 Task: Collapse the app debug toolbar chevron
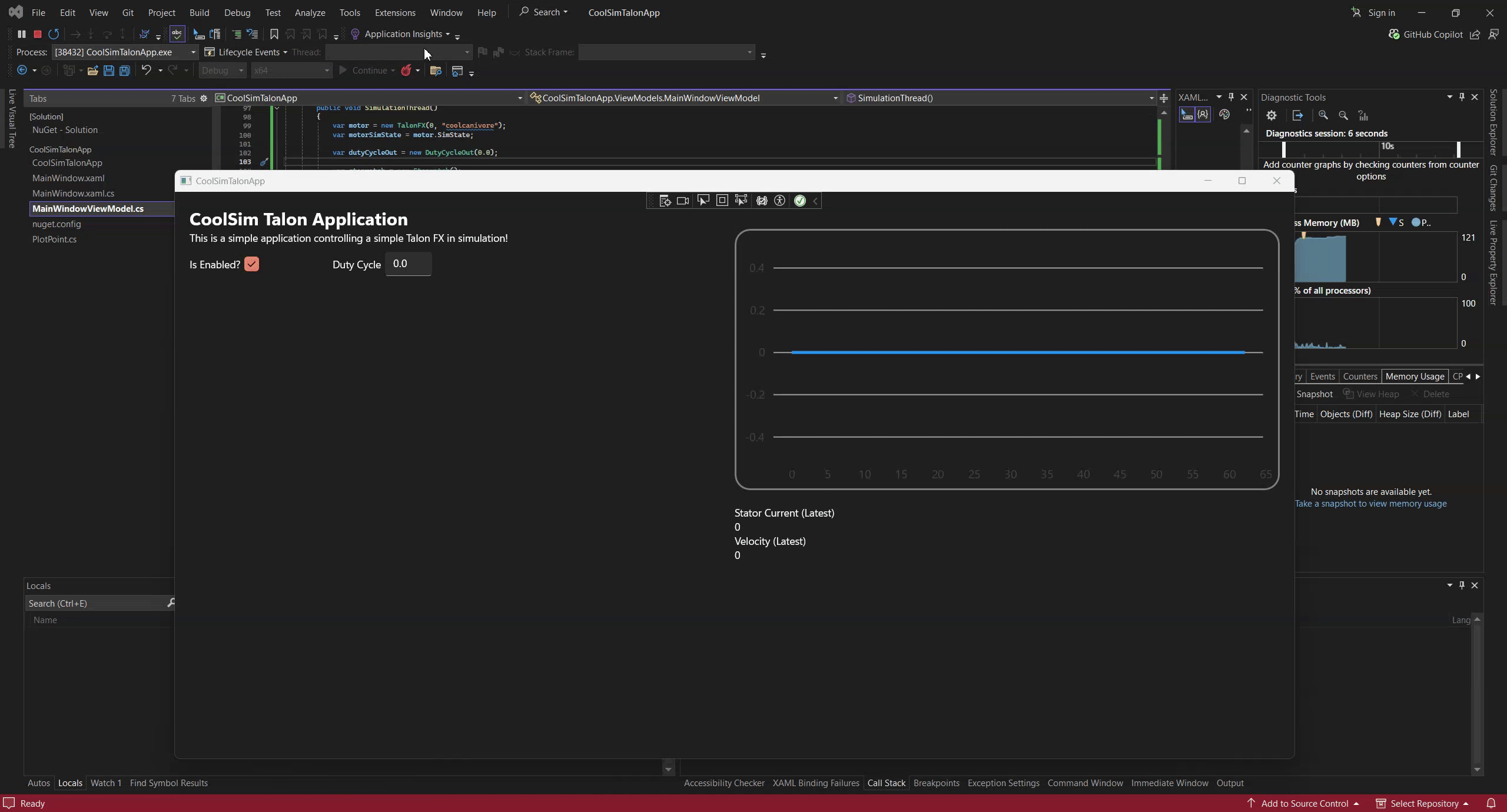815,201
